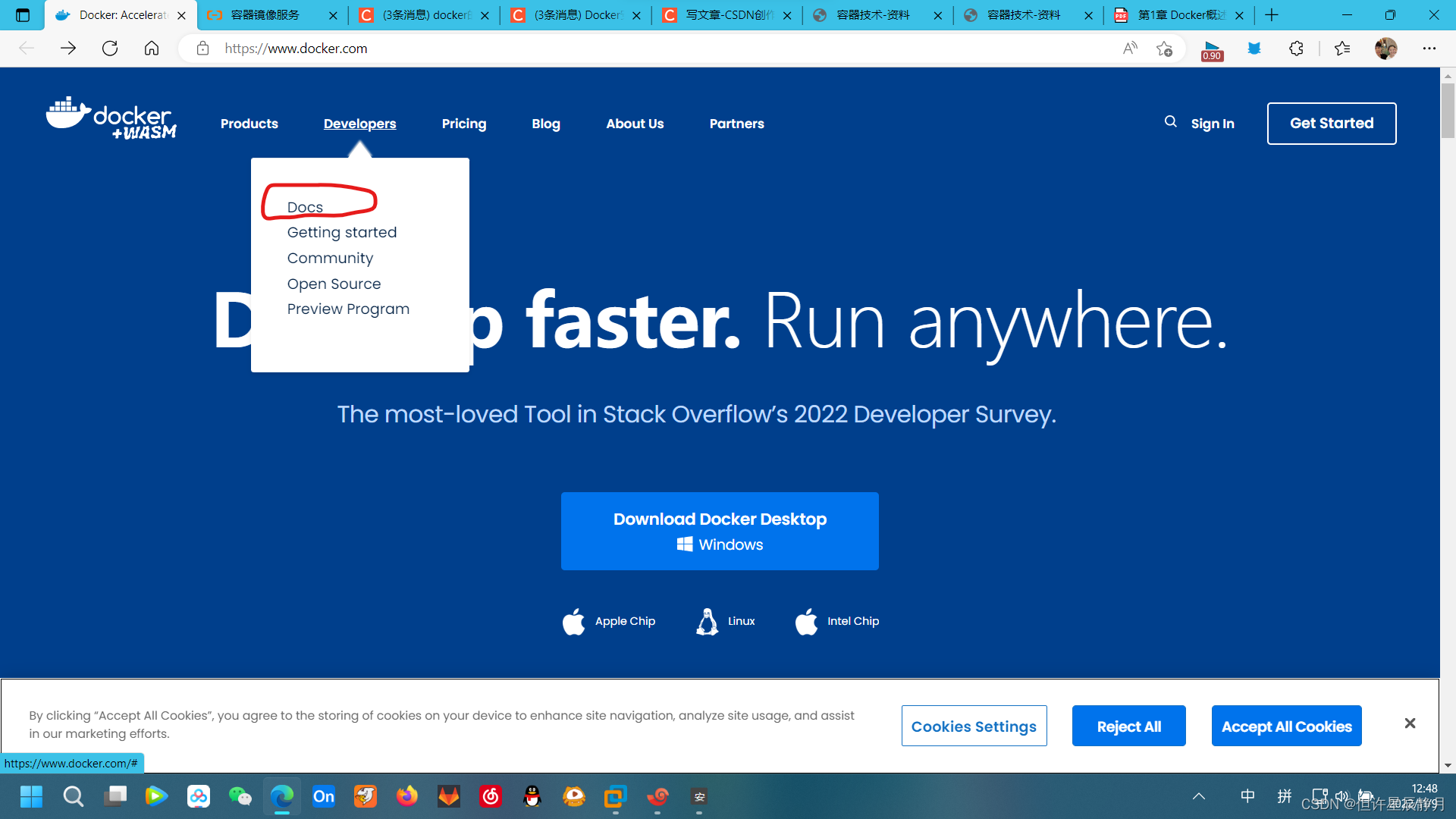
Task: Choose Getting started menu entry
Action: (x=341, y=232)
